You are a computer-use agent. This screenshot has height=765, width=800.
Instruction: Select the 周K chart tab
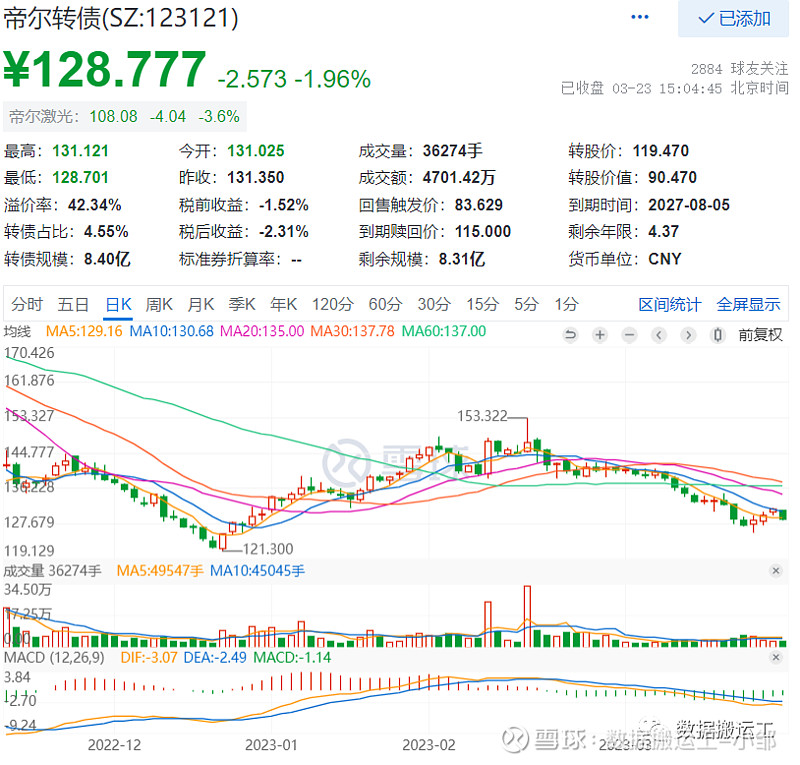tap(159, 305)
